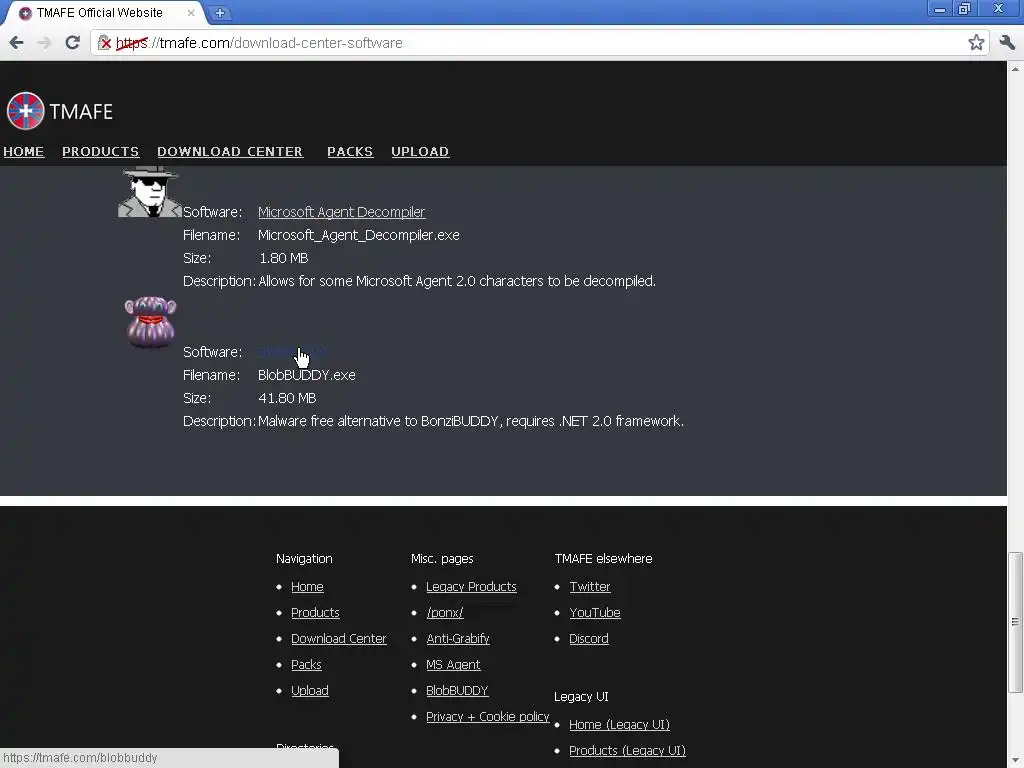The height and width of the screenshot is (768, 1024).
Task: Open the Anti-Grabify link
Action: click(x=458, y=639)
